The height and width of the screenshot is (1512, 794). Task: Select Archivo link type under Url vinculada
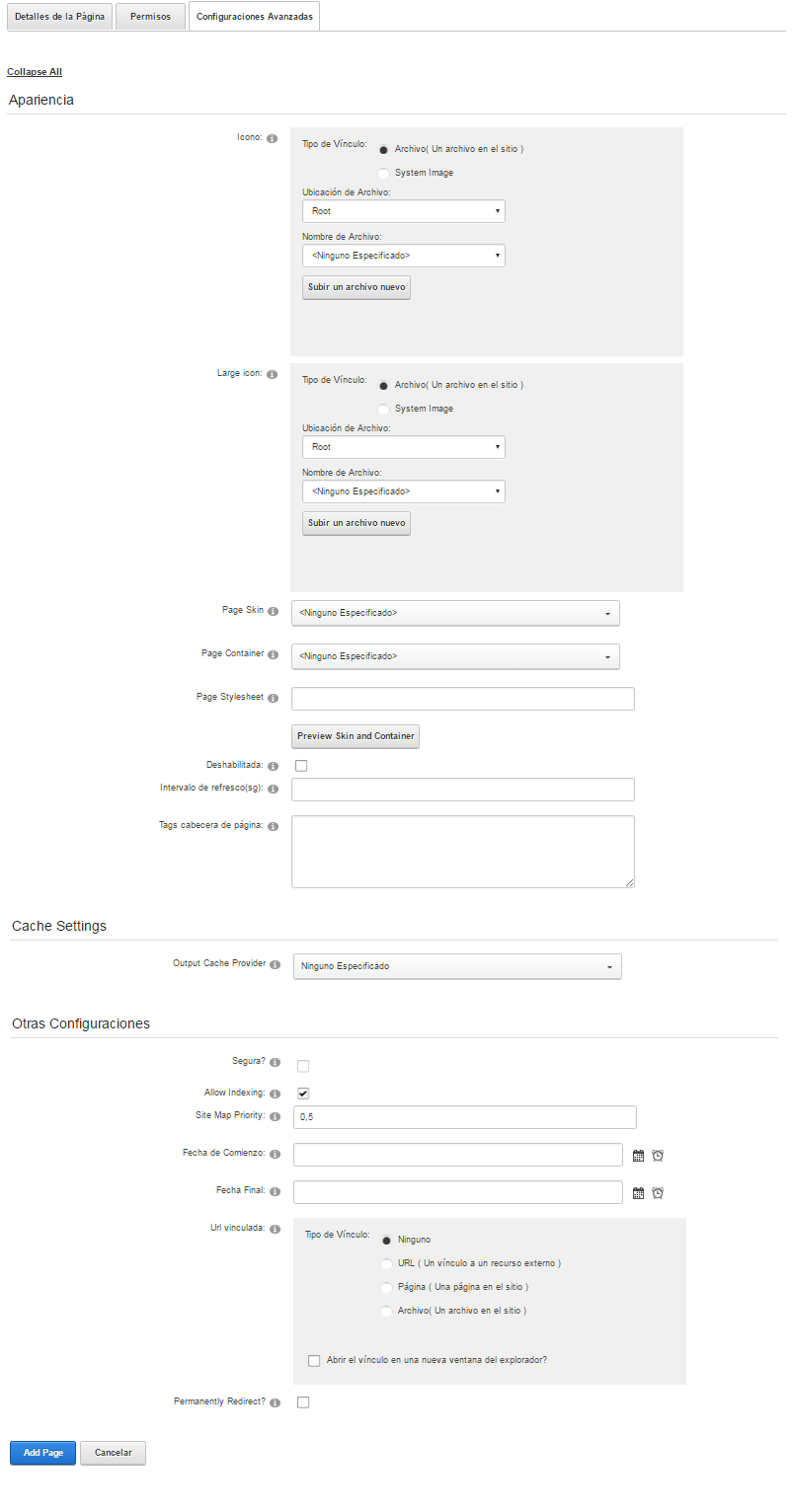click(386, 1311)
